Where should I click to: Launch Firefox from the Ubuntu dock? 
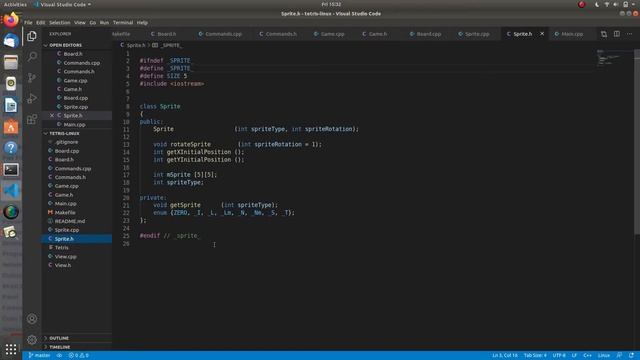[x=11, y=19]
